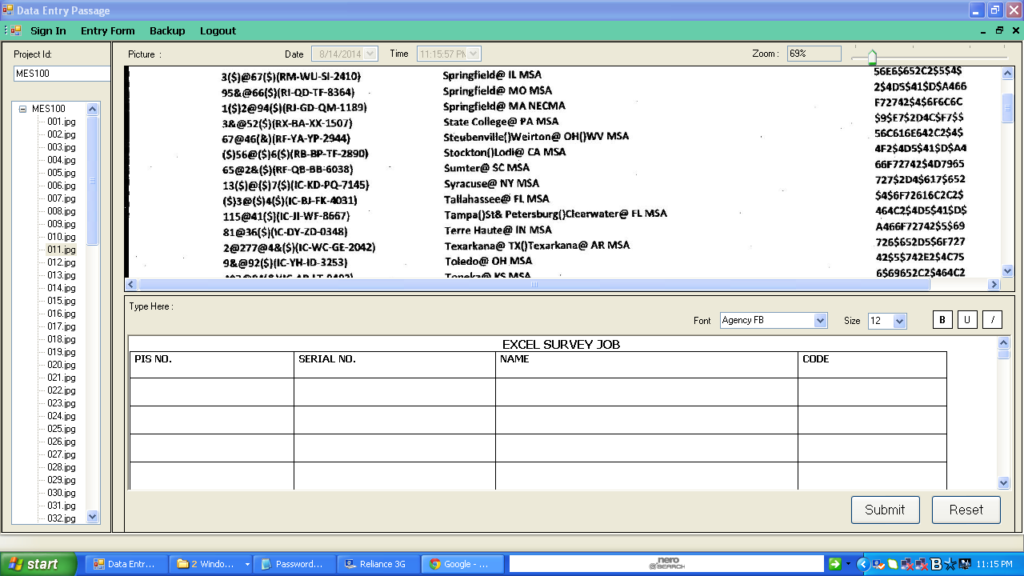Open the BitTorrent tray icon
This screenshot has height=576, width=1024.
938,563
